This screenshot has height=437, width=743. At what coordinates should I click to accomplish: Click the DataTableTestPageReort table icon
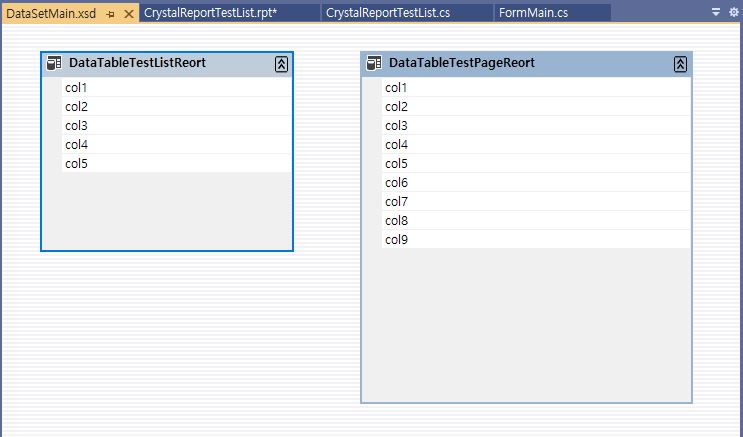tap(374, 63)
